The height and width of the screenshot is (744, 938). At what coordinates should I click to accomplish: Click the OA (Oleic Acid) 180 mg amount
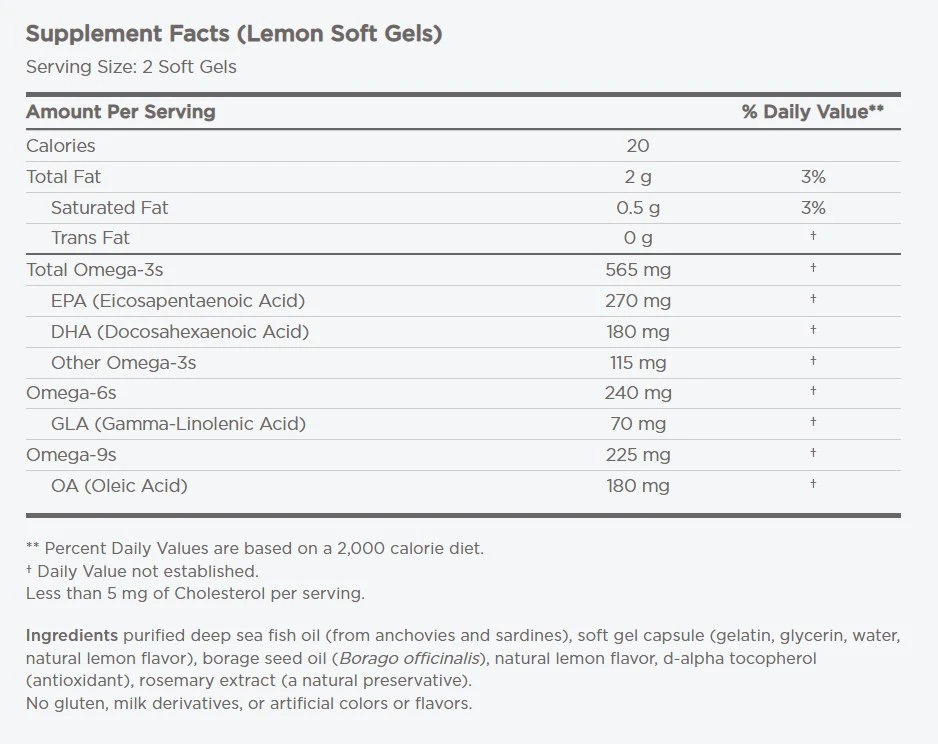pyautogui.click(x=638, y=485)
